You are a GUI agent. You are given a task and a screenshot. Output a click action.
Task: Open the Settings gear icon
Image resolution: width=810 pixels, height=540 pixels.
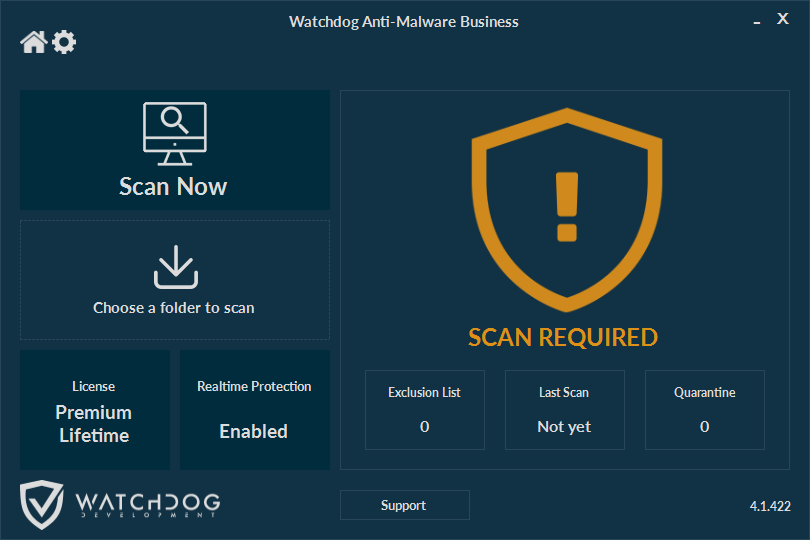pyautogui.click(x=64, y=42)
